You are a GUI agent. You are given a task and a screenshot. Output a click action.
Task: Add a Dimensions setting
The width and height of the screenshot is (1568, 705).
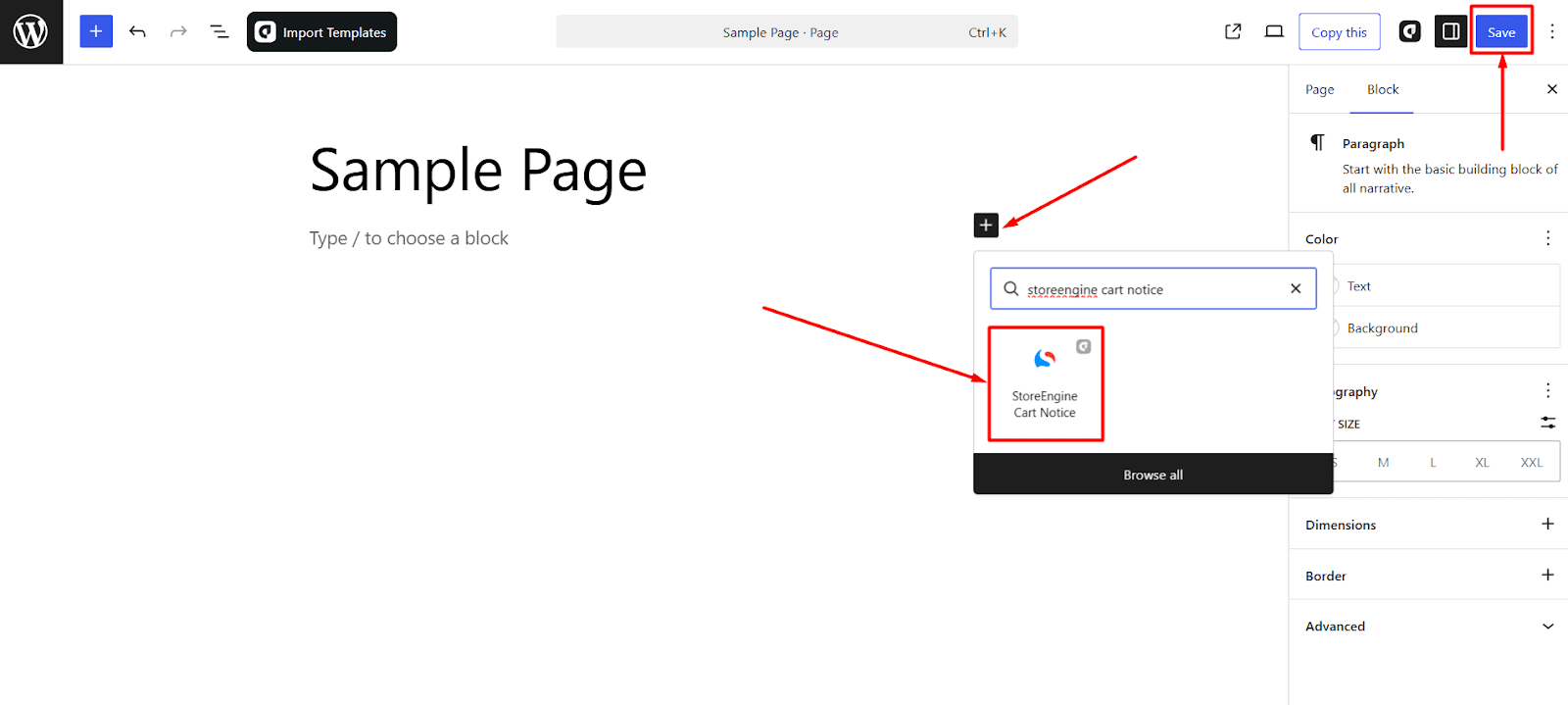tap(1547, 524)
